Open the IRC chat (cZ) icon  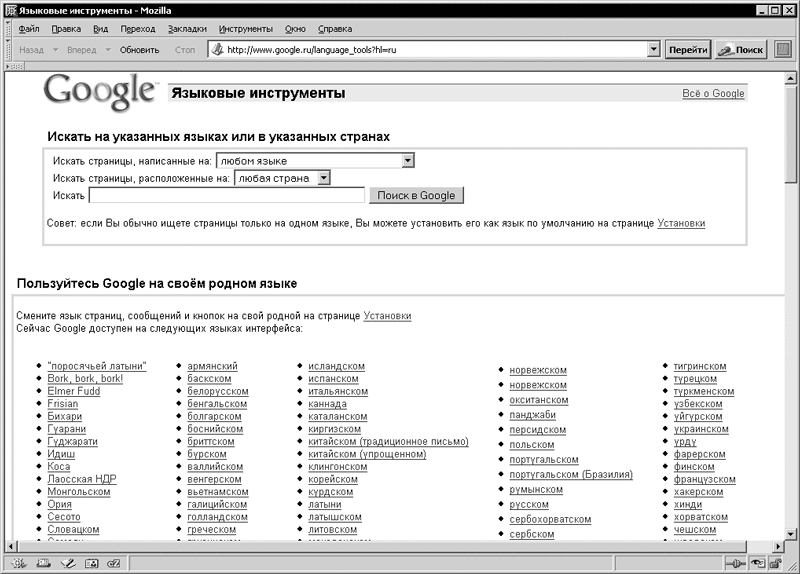[114, 563]
